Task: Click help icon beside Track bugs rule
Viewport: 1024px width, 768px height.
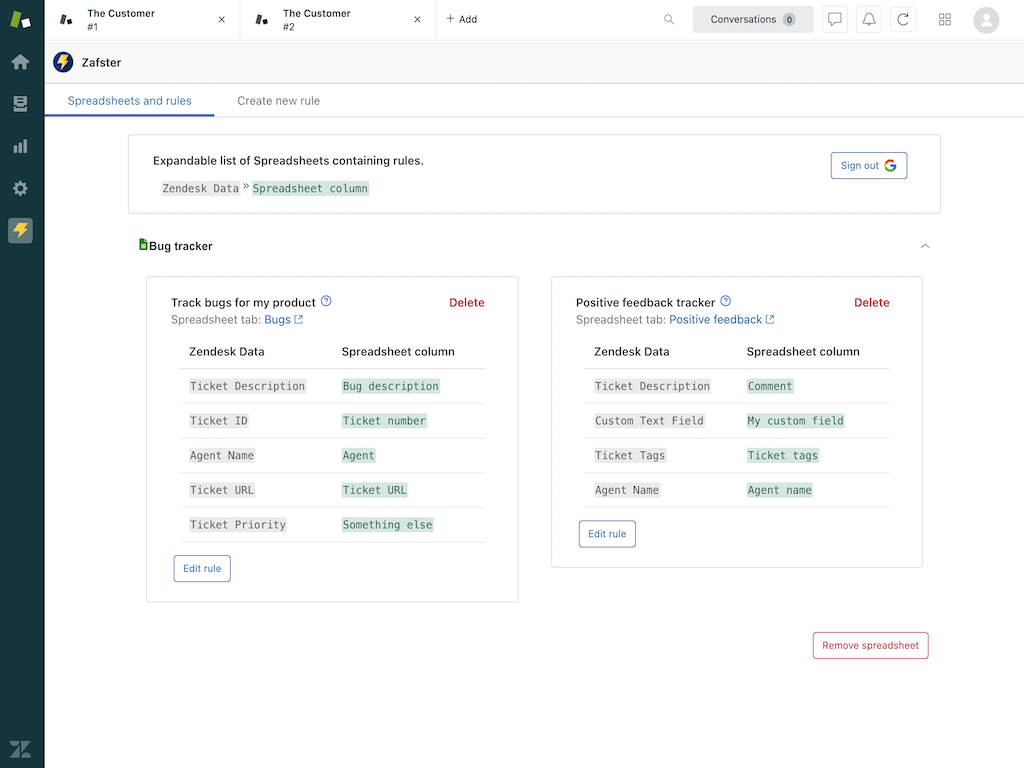Action: tap(326, 301)
